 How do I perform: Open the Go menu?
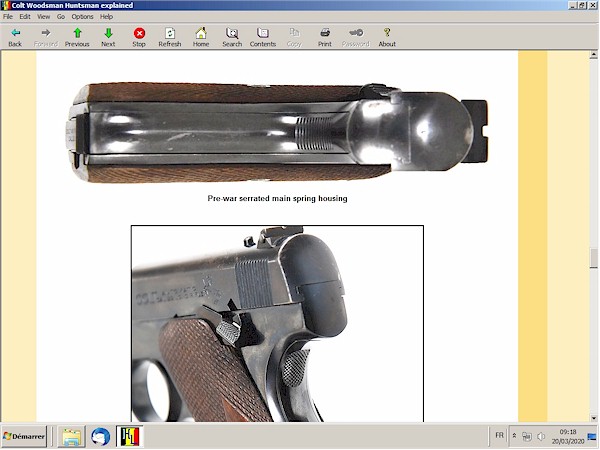click(x=61, y=16)
